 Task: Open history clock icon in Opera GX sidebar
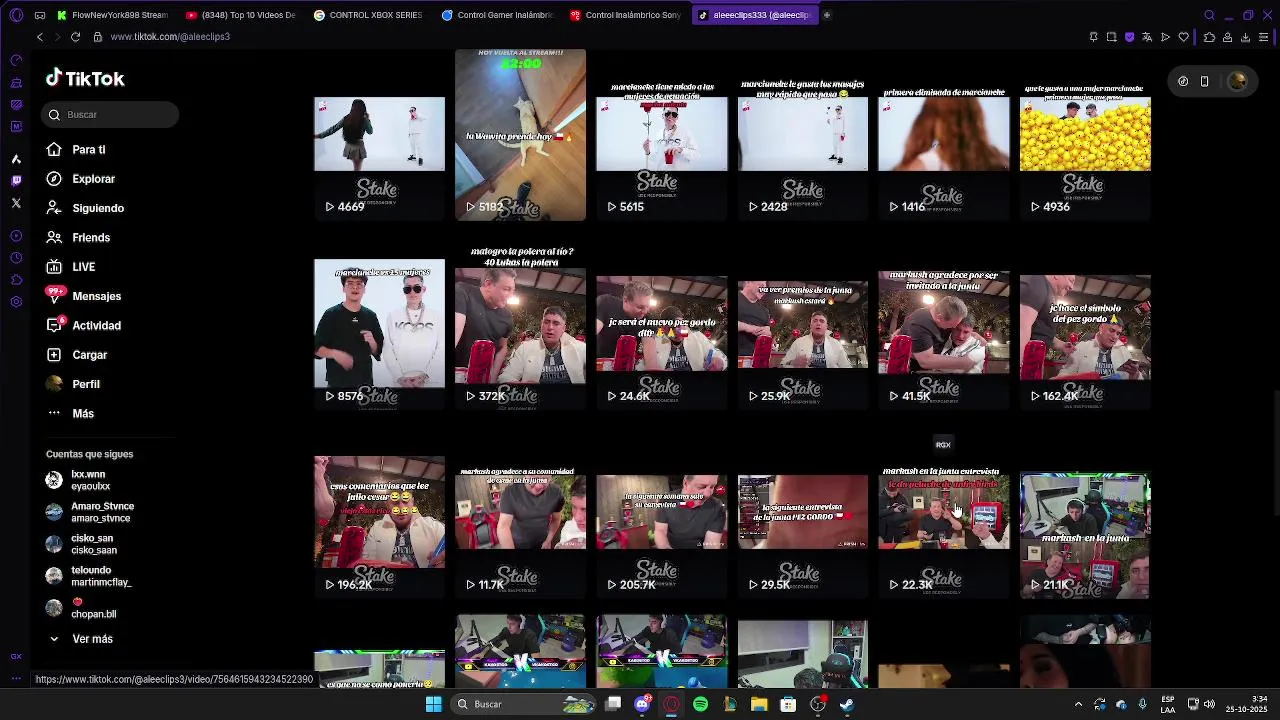tap(16, 258)
